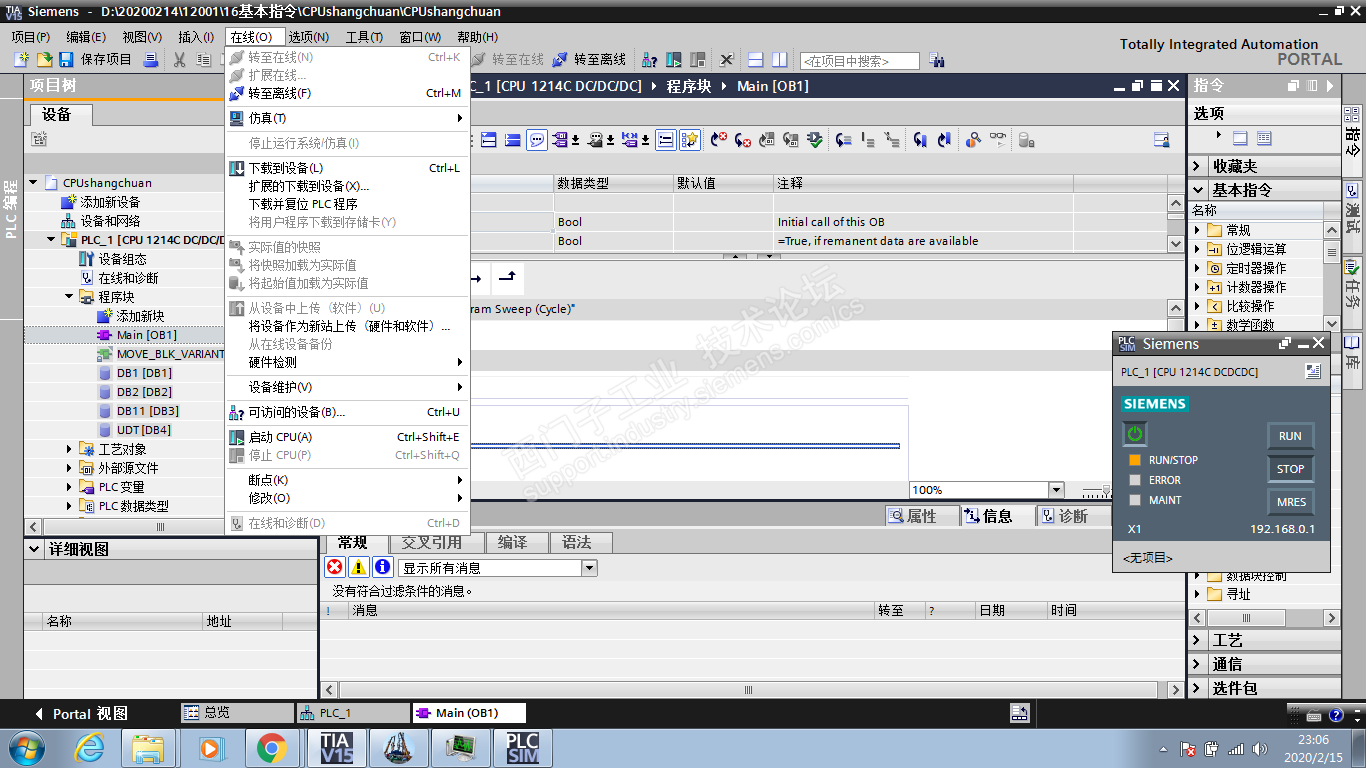
Task: Click the stop CPU toolbar icon
Action: point(698,60)
